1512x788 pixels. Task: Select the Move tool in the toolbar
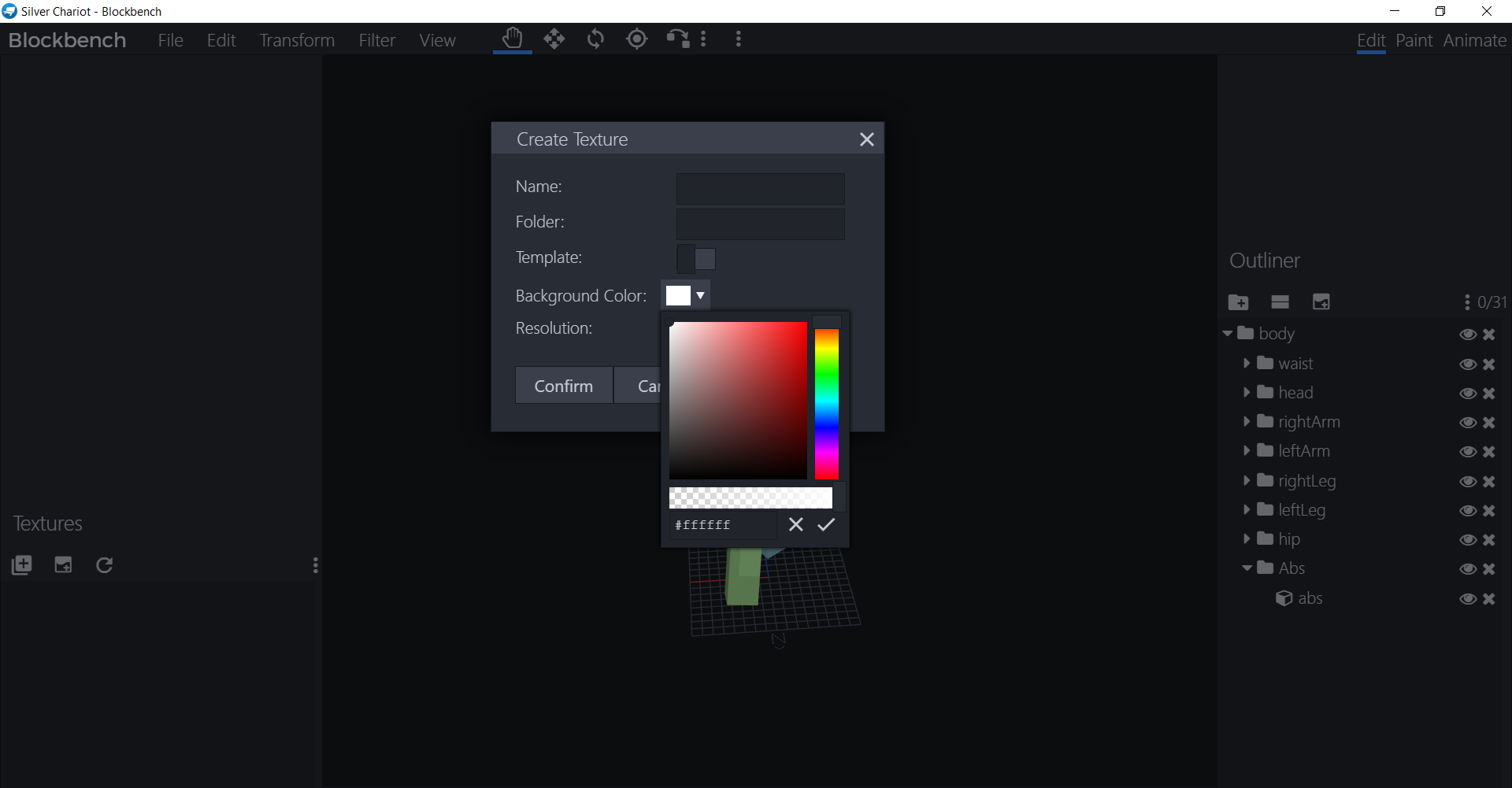[554, 39]
